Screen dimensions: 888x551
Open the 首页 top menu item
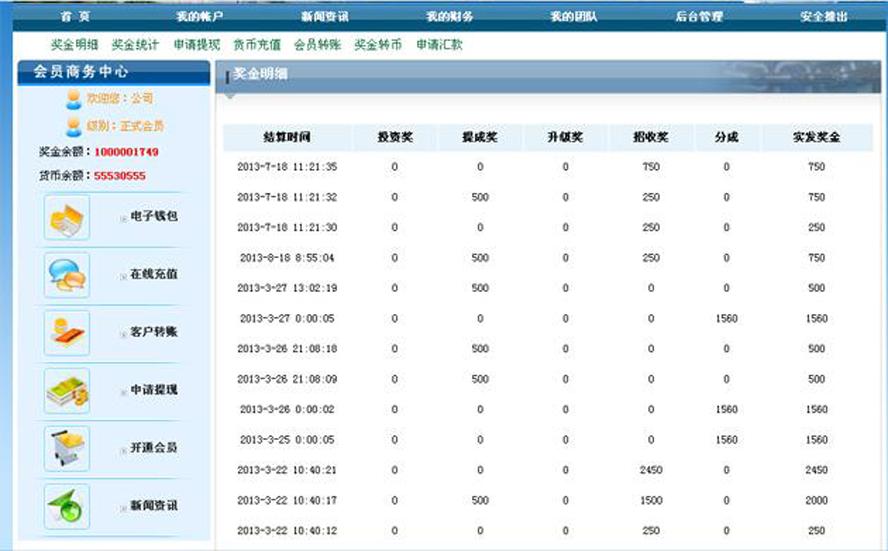click(75, 16)
